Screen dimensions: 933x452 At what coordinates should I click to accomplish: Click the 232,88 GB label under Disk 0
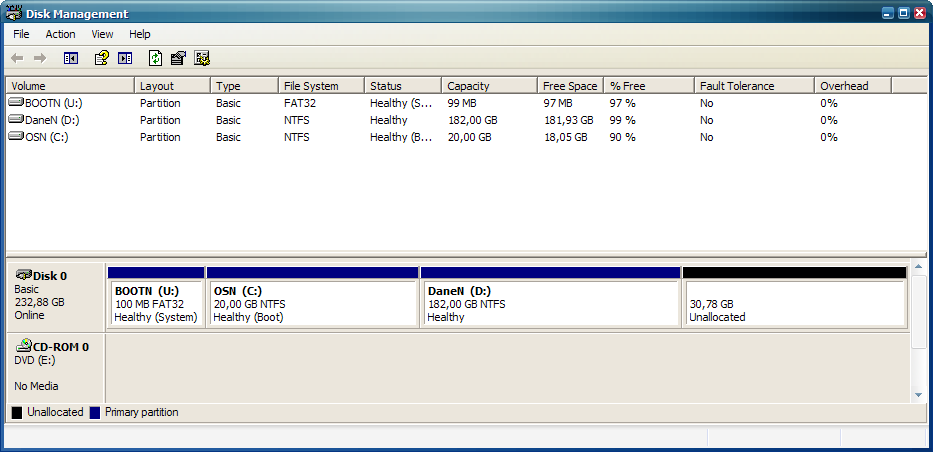(x=39, y=302)
